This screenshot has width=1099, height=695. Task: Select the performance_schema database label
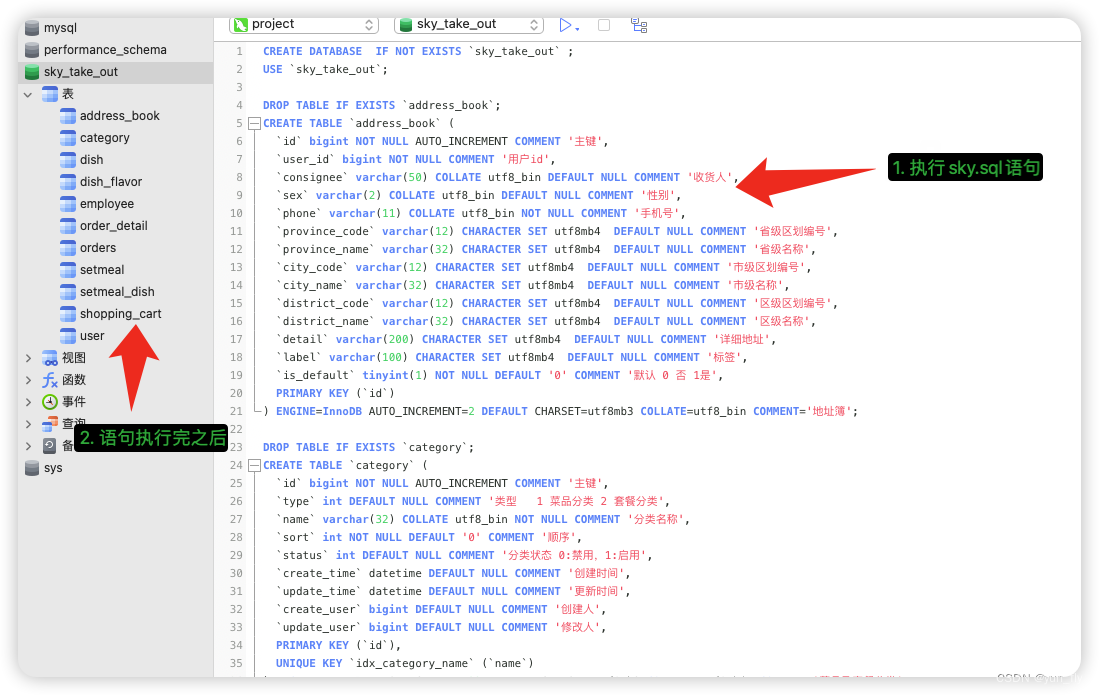pos(105,50)
